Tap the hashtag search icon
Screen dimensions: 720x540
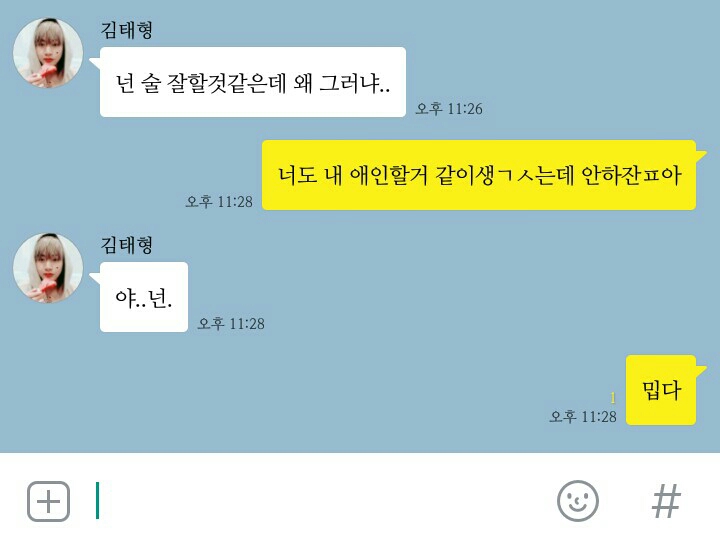pos(666,501)
